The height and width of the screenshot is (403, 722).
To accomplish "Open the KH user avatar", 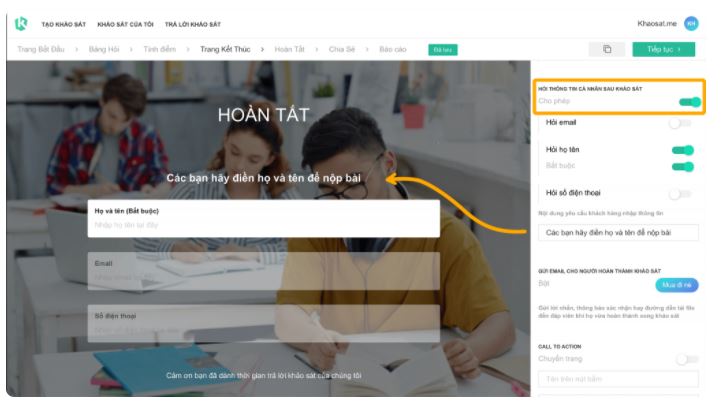I will click(x=691, y=23).
